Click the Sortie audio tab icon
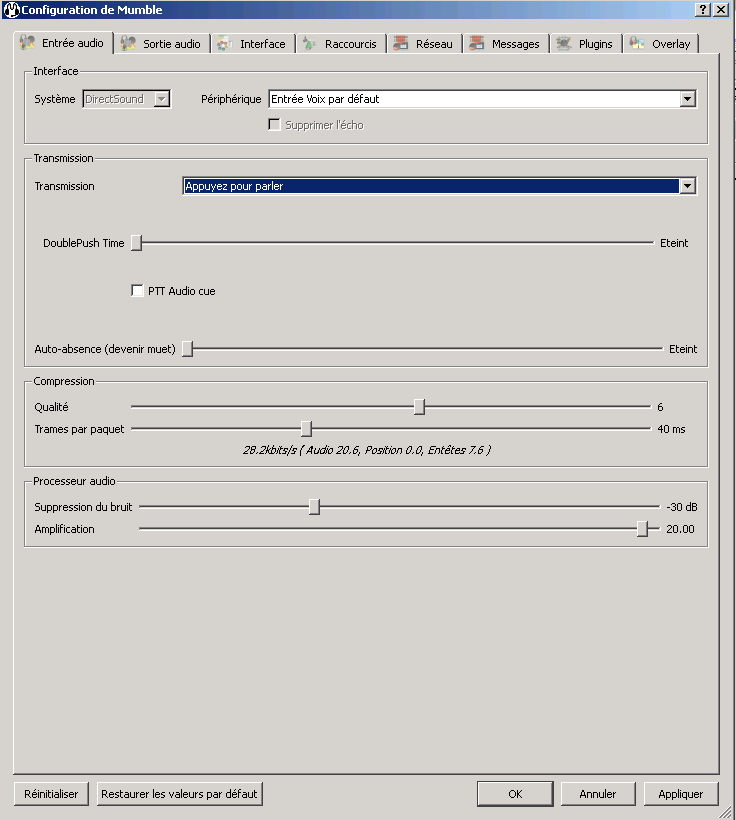Viewport: 736px width, 820px height. (128, 43)
